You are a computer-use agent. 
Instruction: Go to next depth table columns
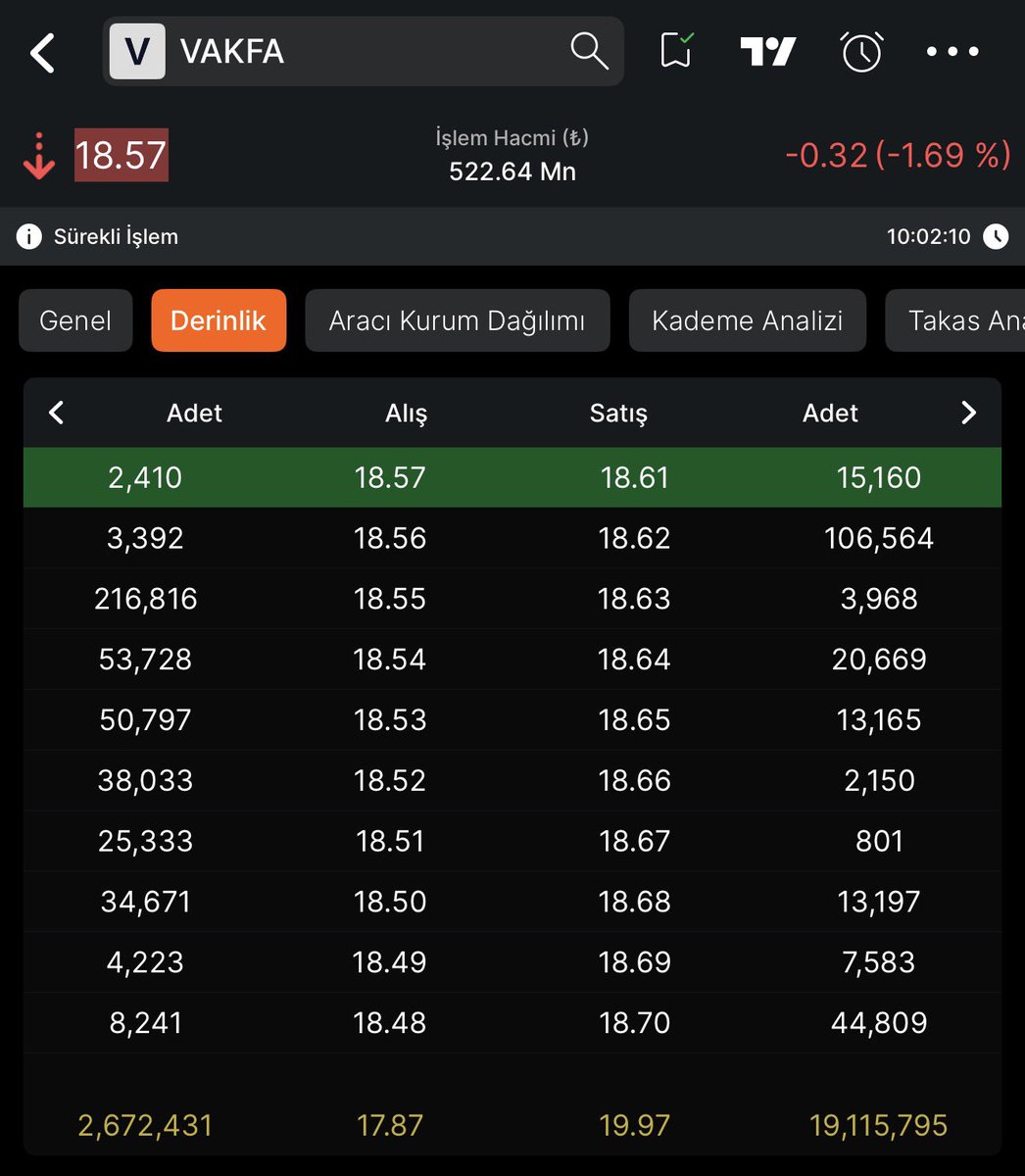pos(969,413)
